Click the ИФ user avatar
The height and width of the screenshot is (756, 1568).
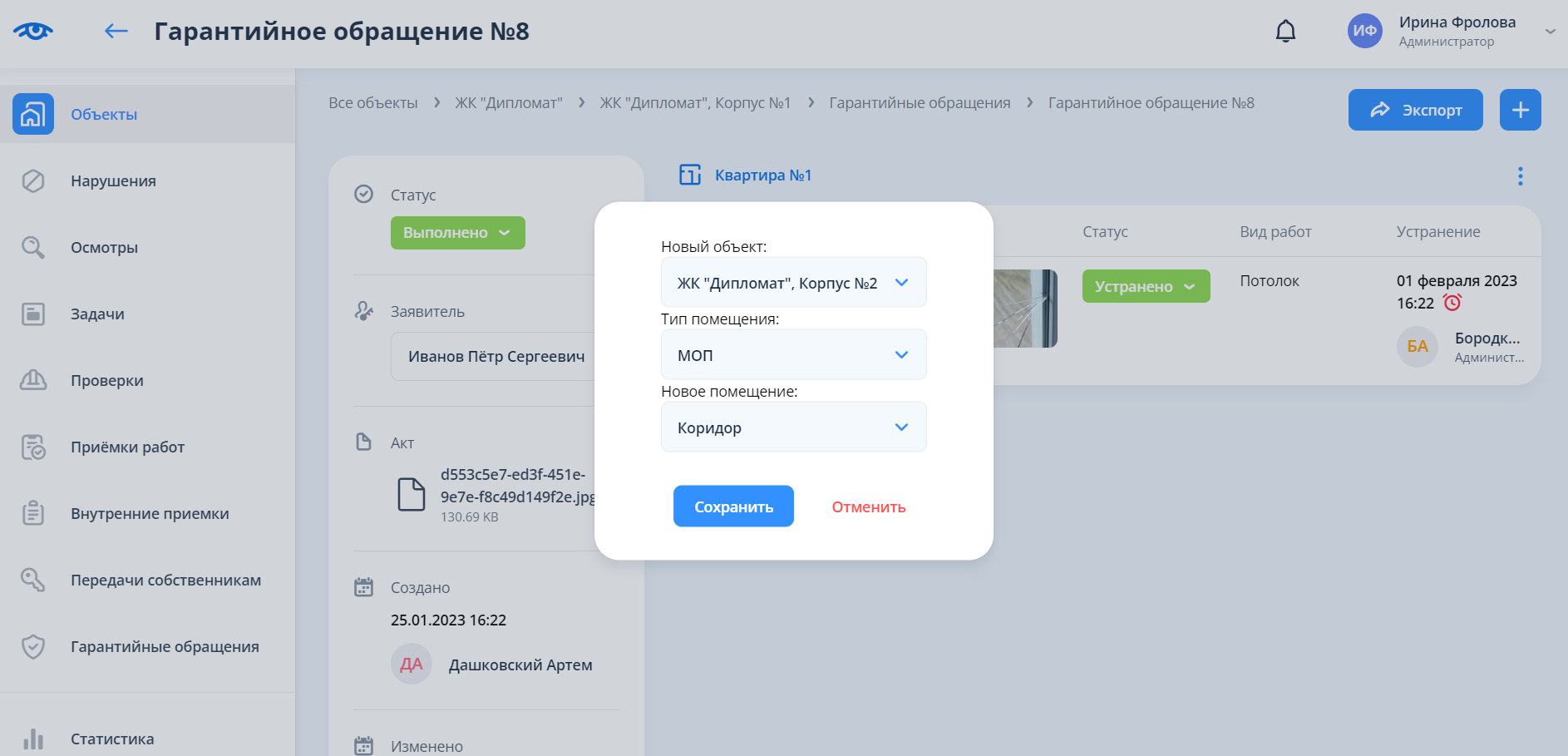[1364, 32]
